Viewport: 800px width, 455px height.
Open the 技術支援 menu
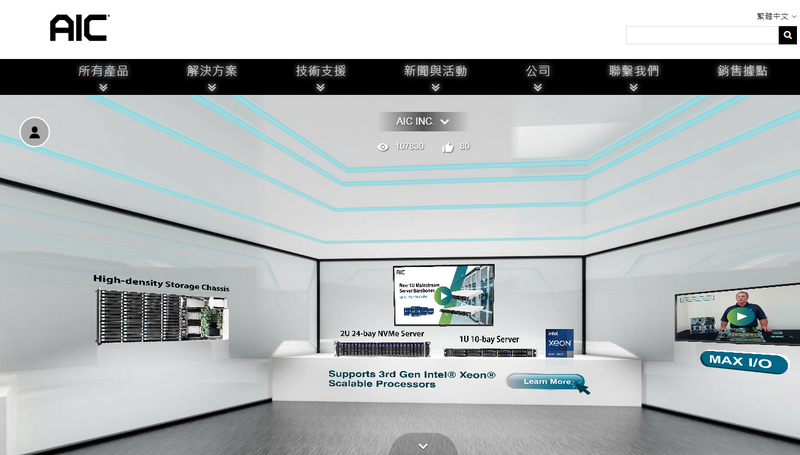[320, 71]
